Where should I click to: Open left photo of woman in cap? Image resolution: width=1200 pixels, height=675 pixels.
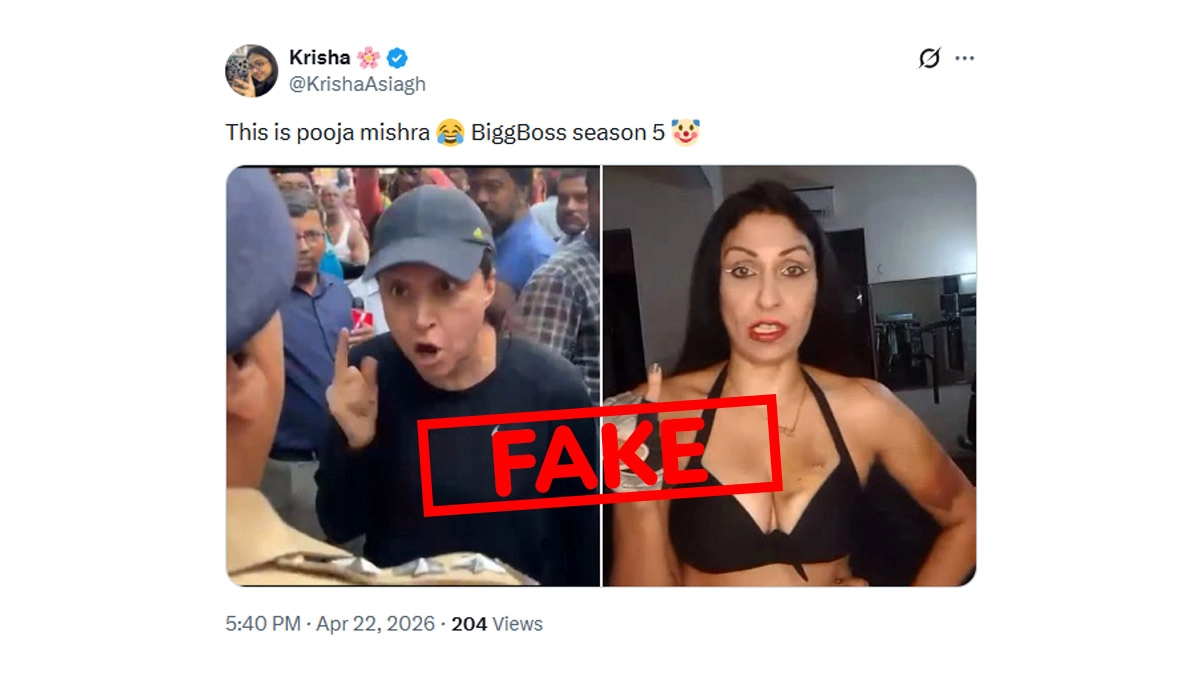pos(413,376)
